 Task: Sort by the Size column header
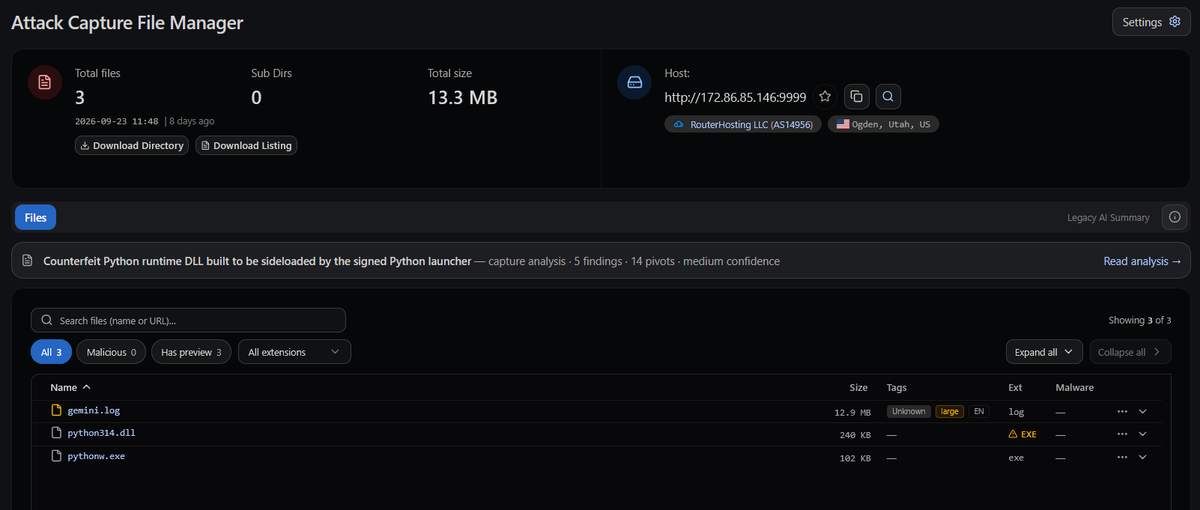(x=858, y=387)
